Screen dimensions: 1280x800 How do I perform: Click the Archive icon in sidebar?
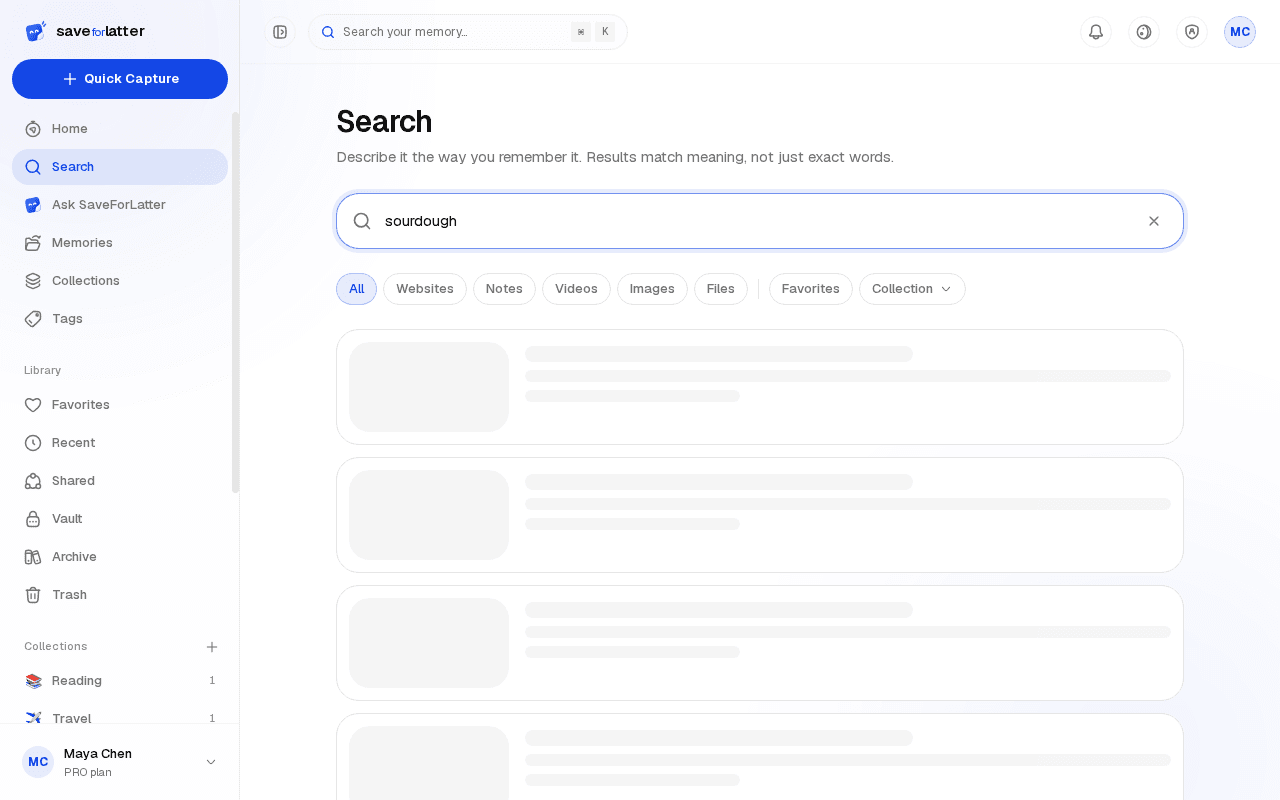pos(33,557)
